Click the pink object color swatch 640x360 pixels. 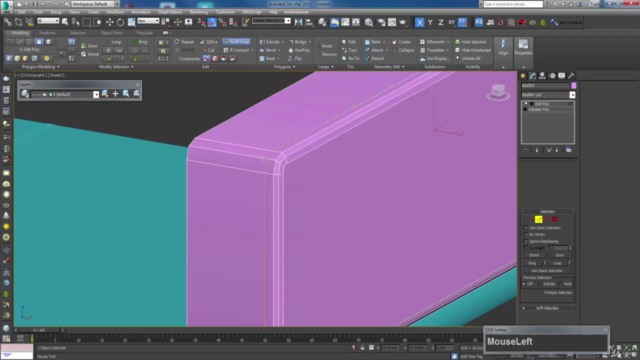[x=573, y=86]
